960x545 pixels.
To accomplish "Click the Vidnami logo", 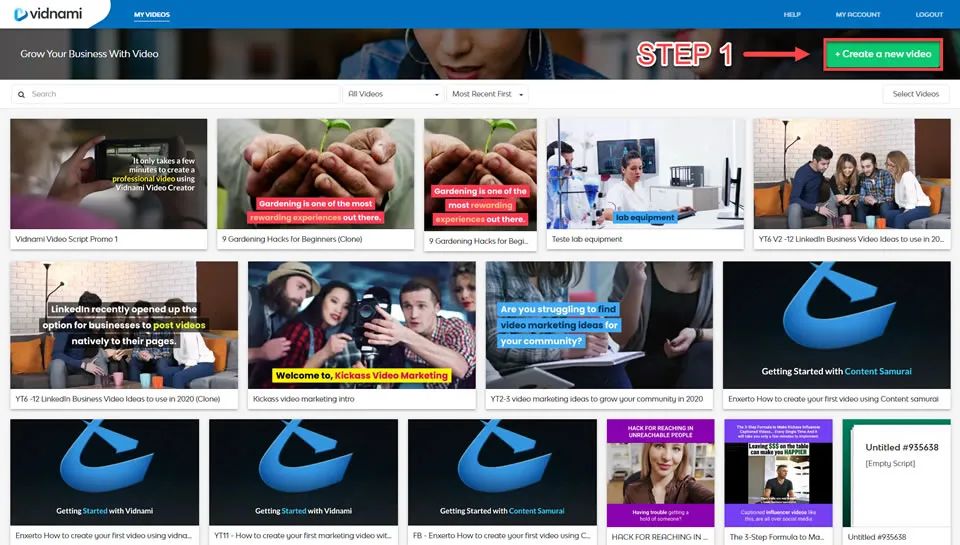I will pyautogui.click(x=48, y=13).
